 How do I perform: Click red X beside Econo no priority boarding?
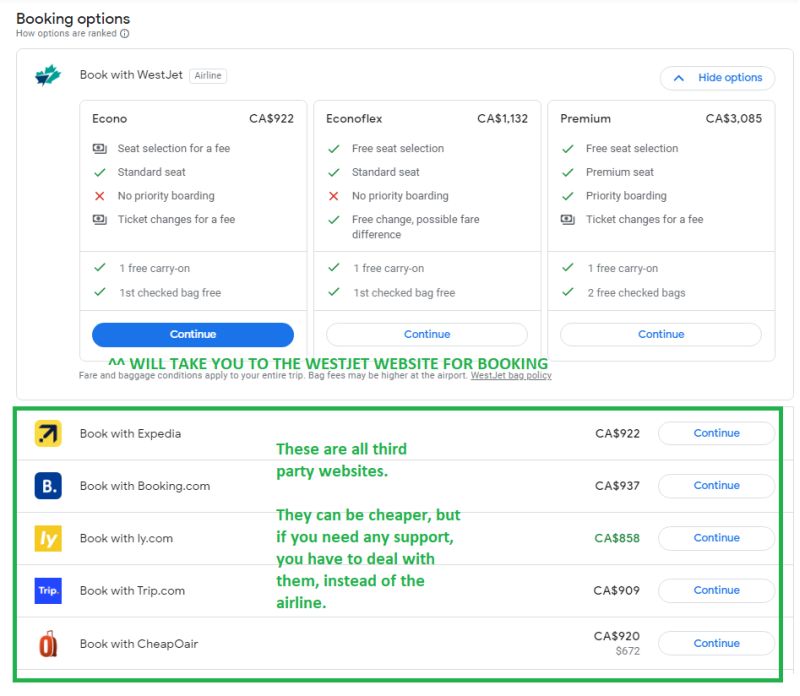[99, 196]
